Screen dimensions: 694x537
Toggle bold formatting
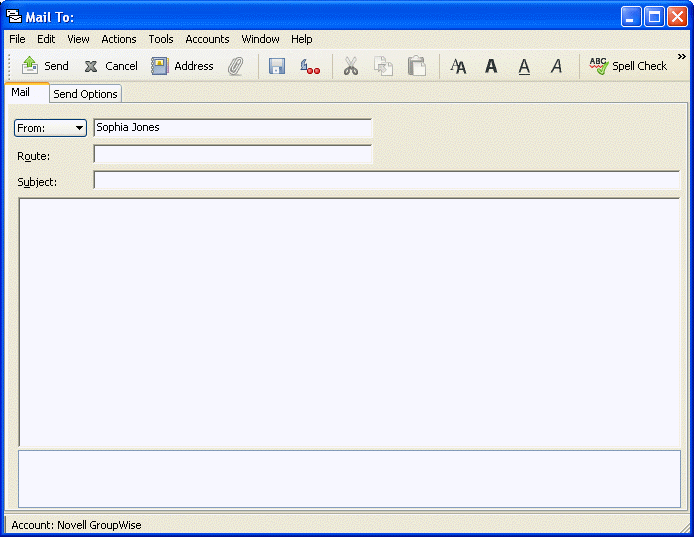click(491, 66)
